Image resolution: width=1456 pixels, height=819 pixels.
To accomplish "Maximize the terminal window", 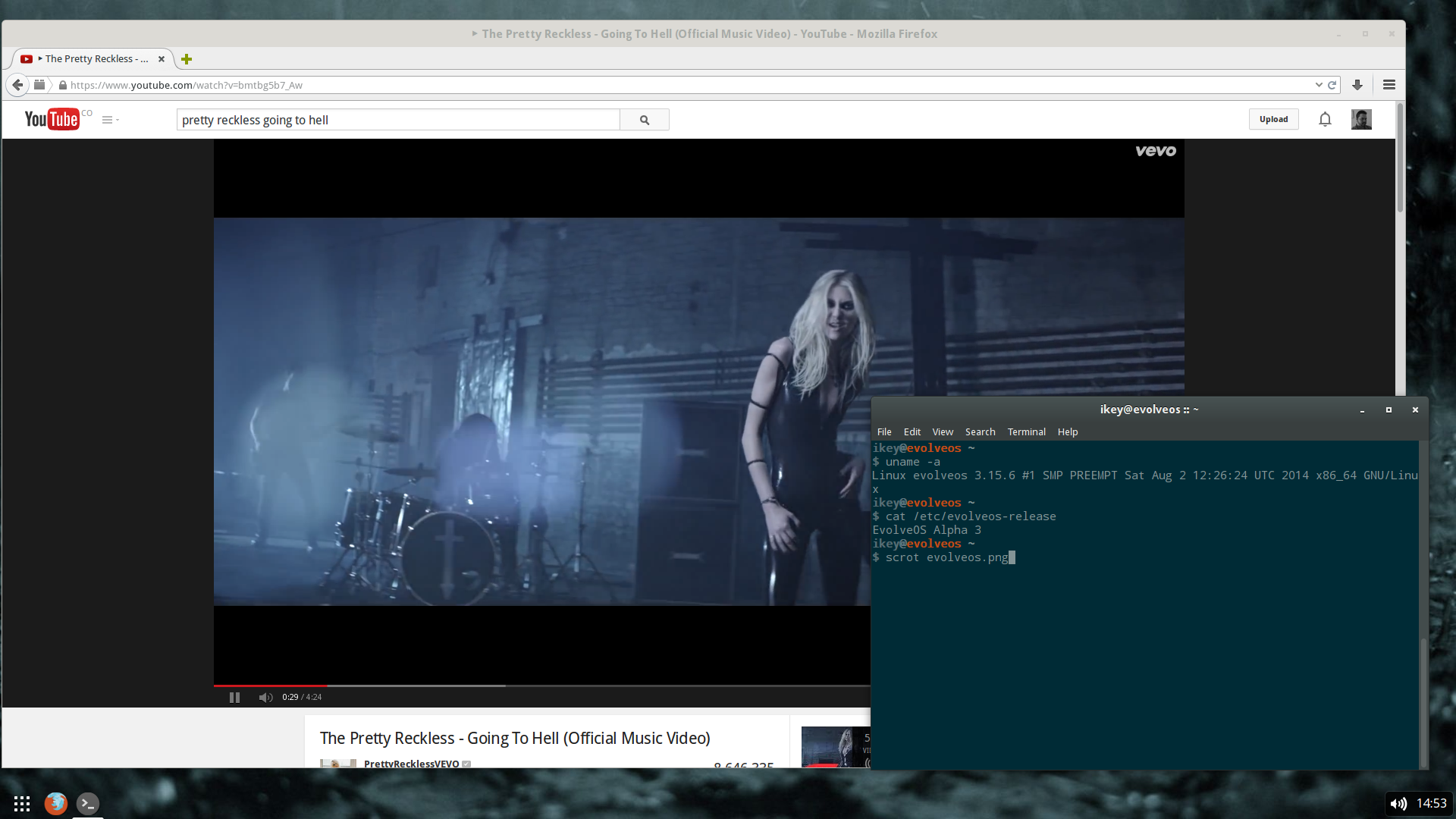I will click(x=1389, y=409).
